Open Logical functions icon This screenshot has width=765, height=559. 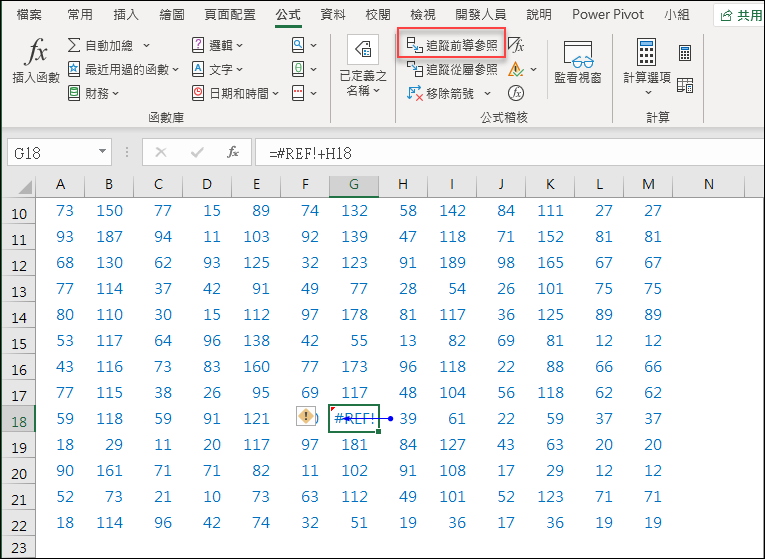pos(198,45)
